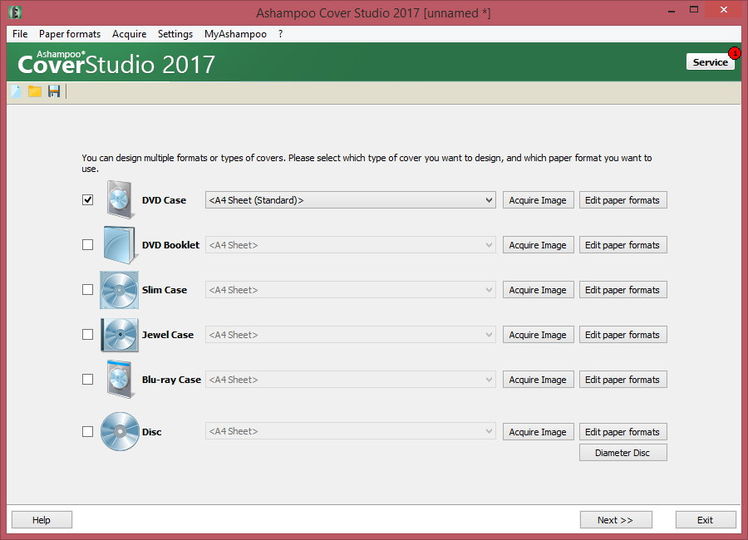Click the DVD Case cover icon
Image resolution: width=748 pixels, height=540 pixels.
[x=120, y=199]
